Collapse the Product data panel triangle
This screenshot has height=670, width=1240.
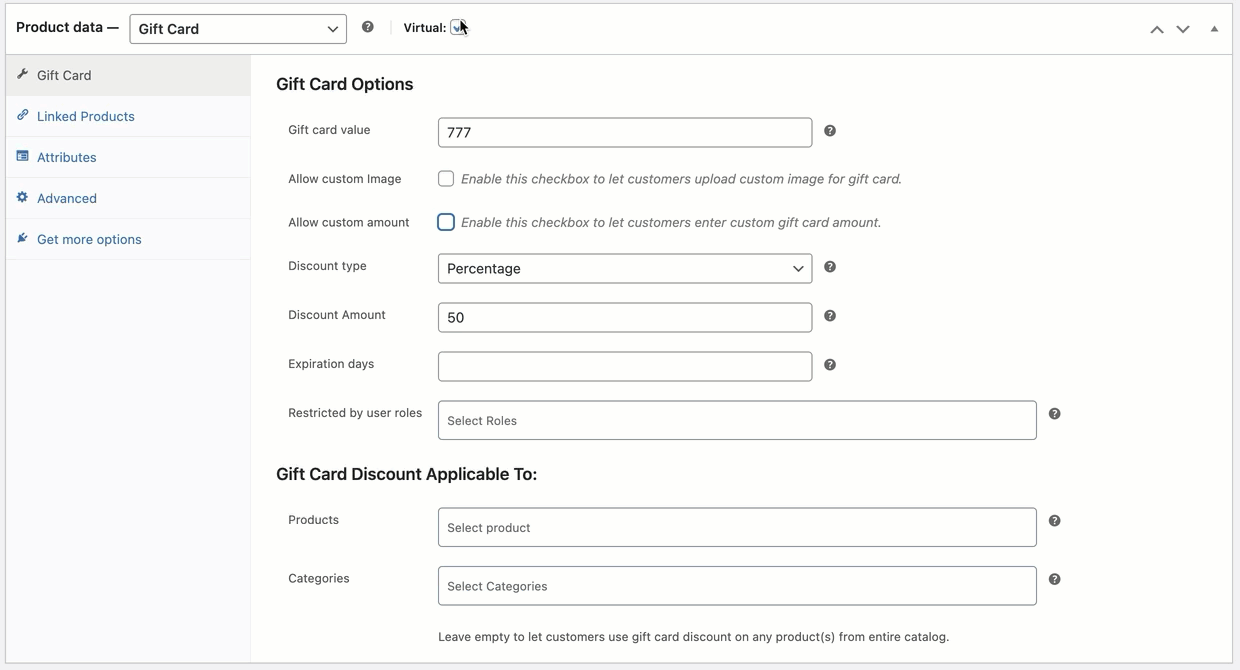(x=1214, y=29)
